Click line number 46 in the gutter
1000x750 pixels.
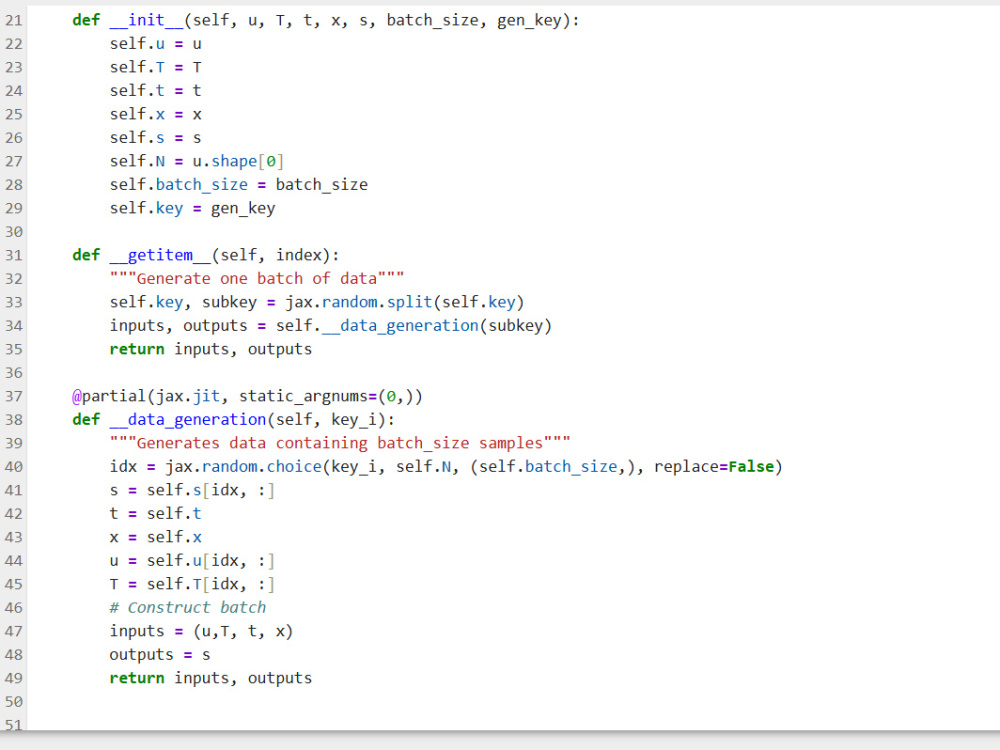(13, 608)
